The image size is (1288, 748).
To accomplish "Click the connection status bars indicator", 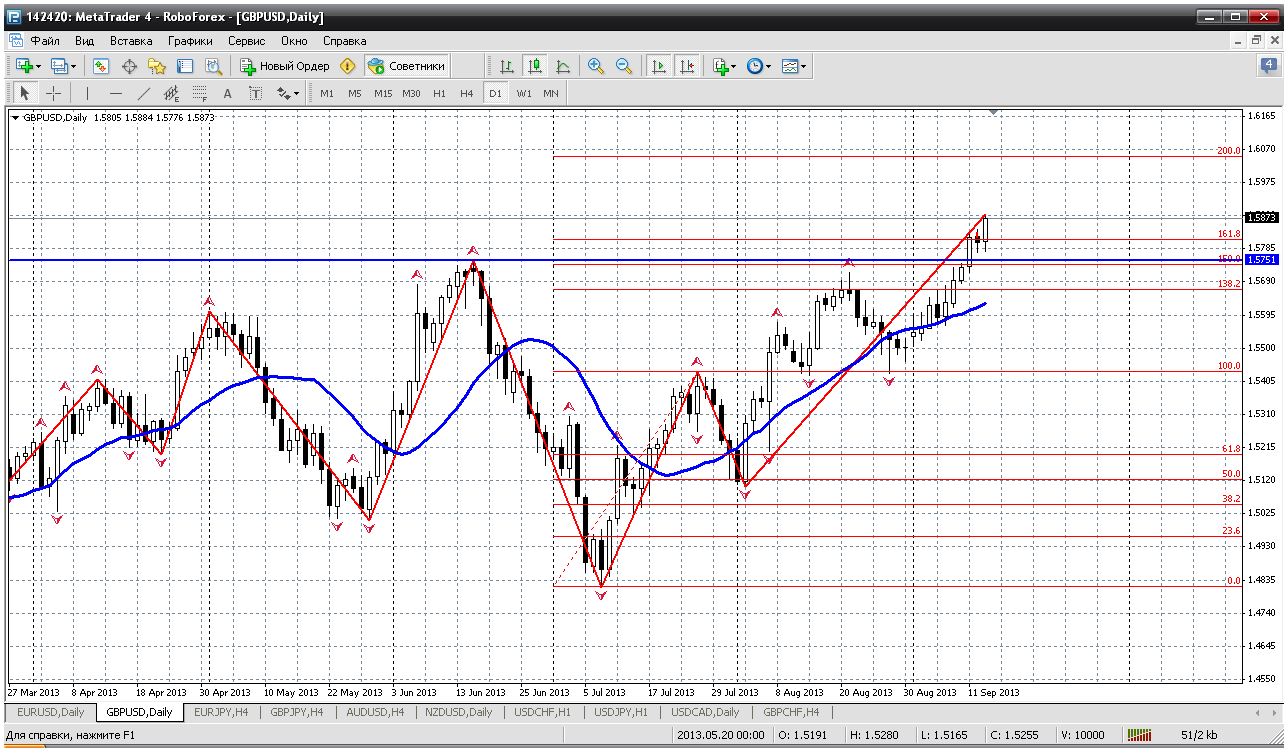I will click(x=1137, y=736).
